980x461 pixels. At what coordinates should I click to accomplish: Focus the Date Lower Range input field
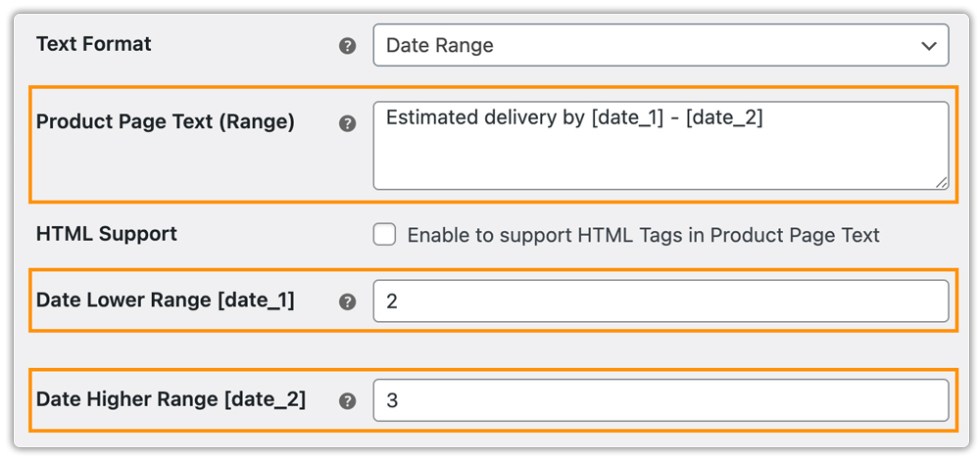660,301
